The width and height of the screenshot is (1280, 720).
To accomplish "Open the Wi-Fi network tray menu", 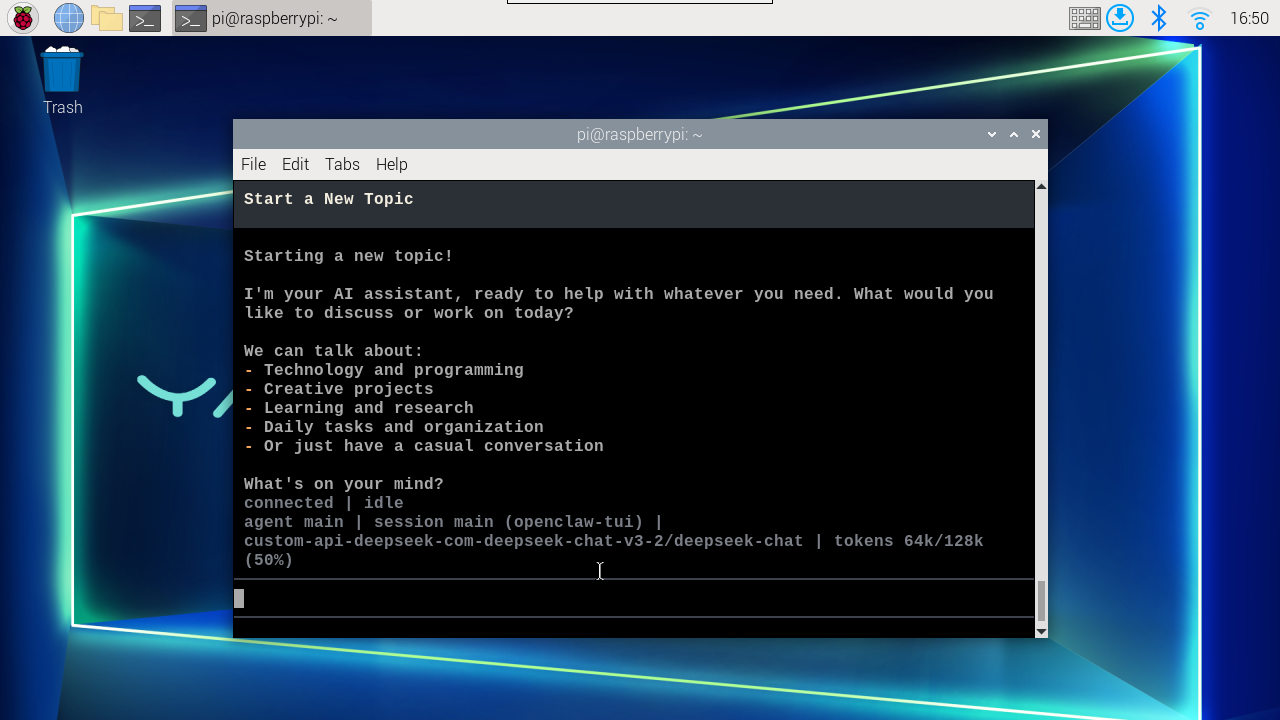I will [x=1200, y=18].
